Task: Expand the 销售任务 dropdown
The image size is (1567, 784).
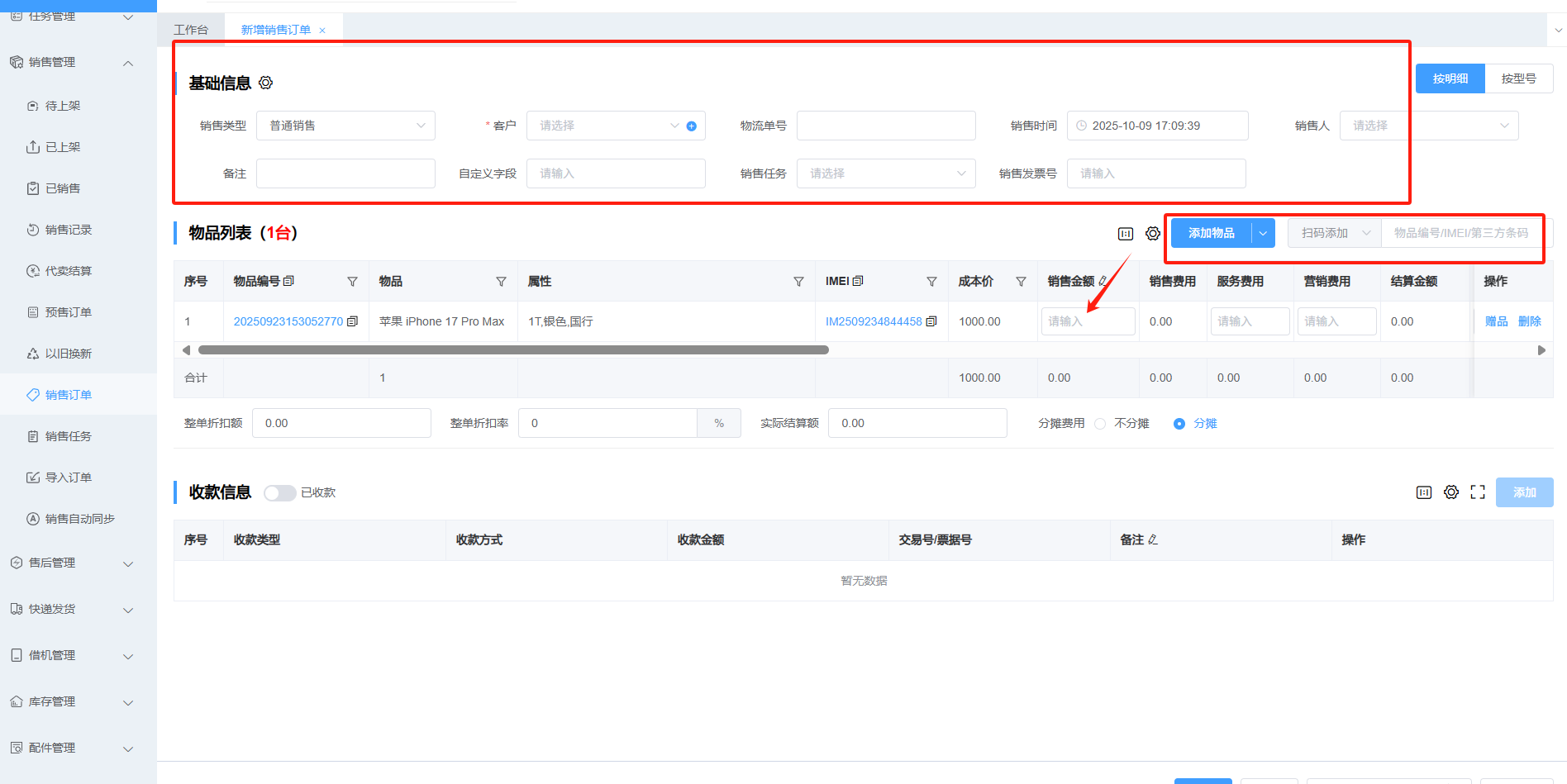Action: point(885,173)
